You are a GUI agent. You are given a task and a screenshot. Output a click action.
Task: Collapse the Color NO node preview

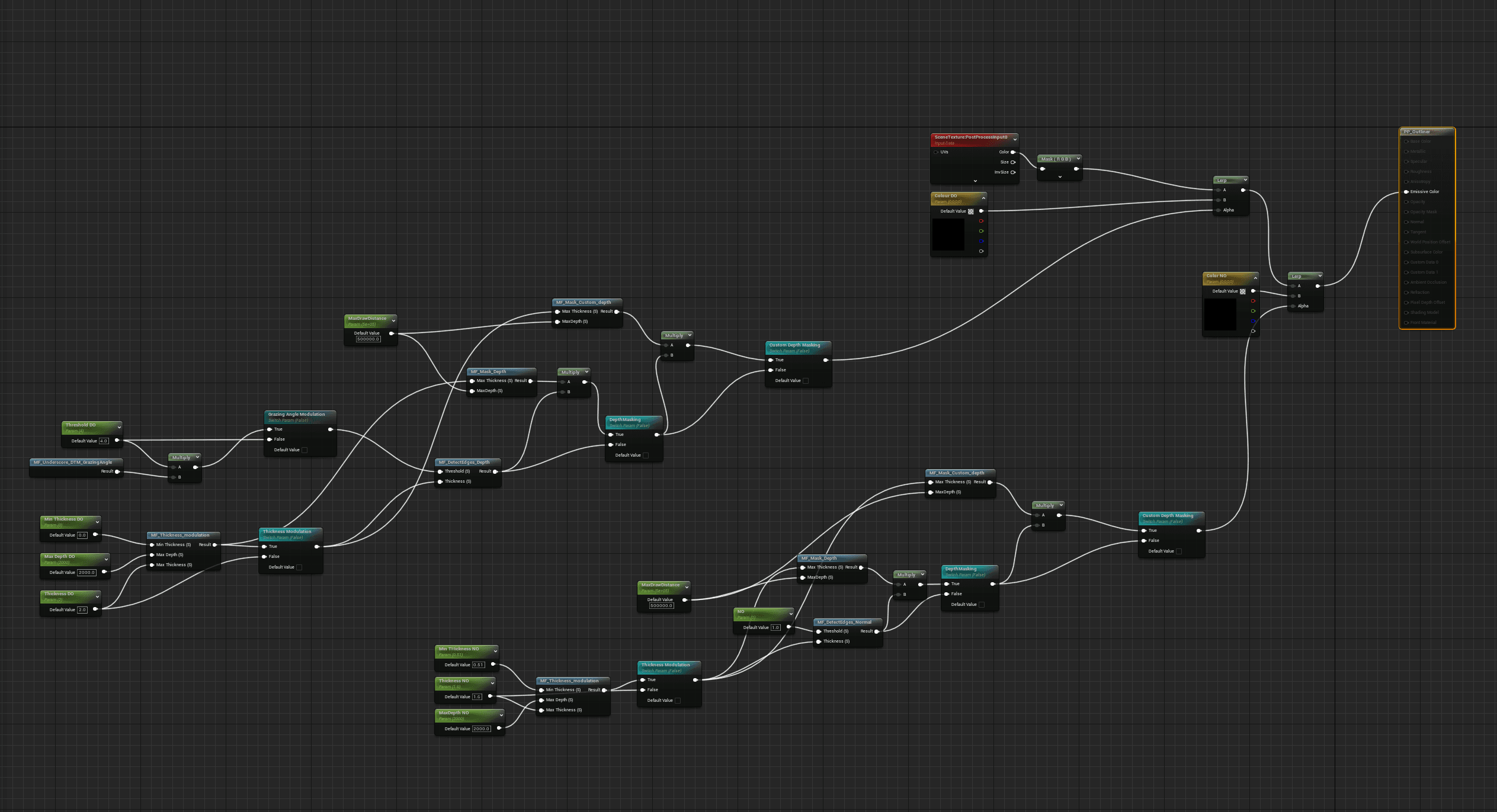click(1255, 278)
